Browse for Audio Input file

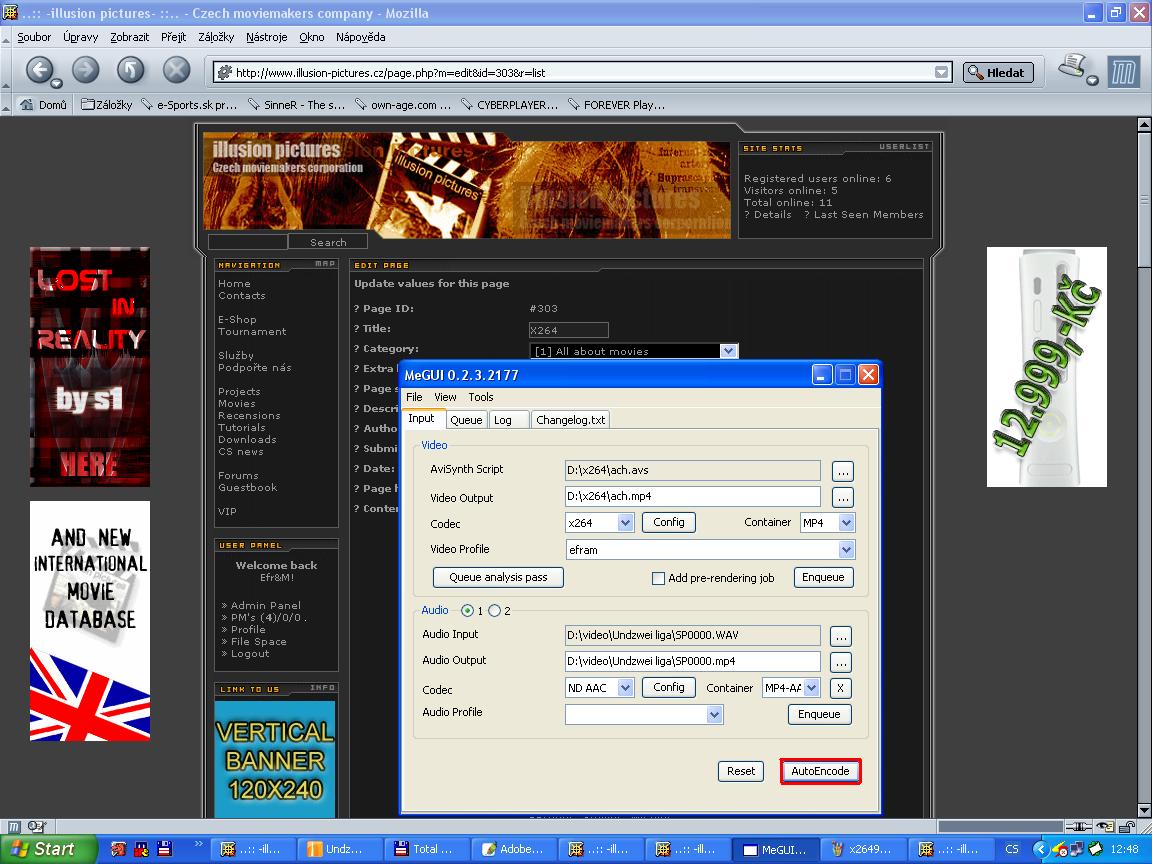pyautogui.click(x=840, y=636)
